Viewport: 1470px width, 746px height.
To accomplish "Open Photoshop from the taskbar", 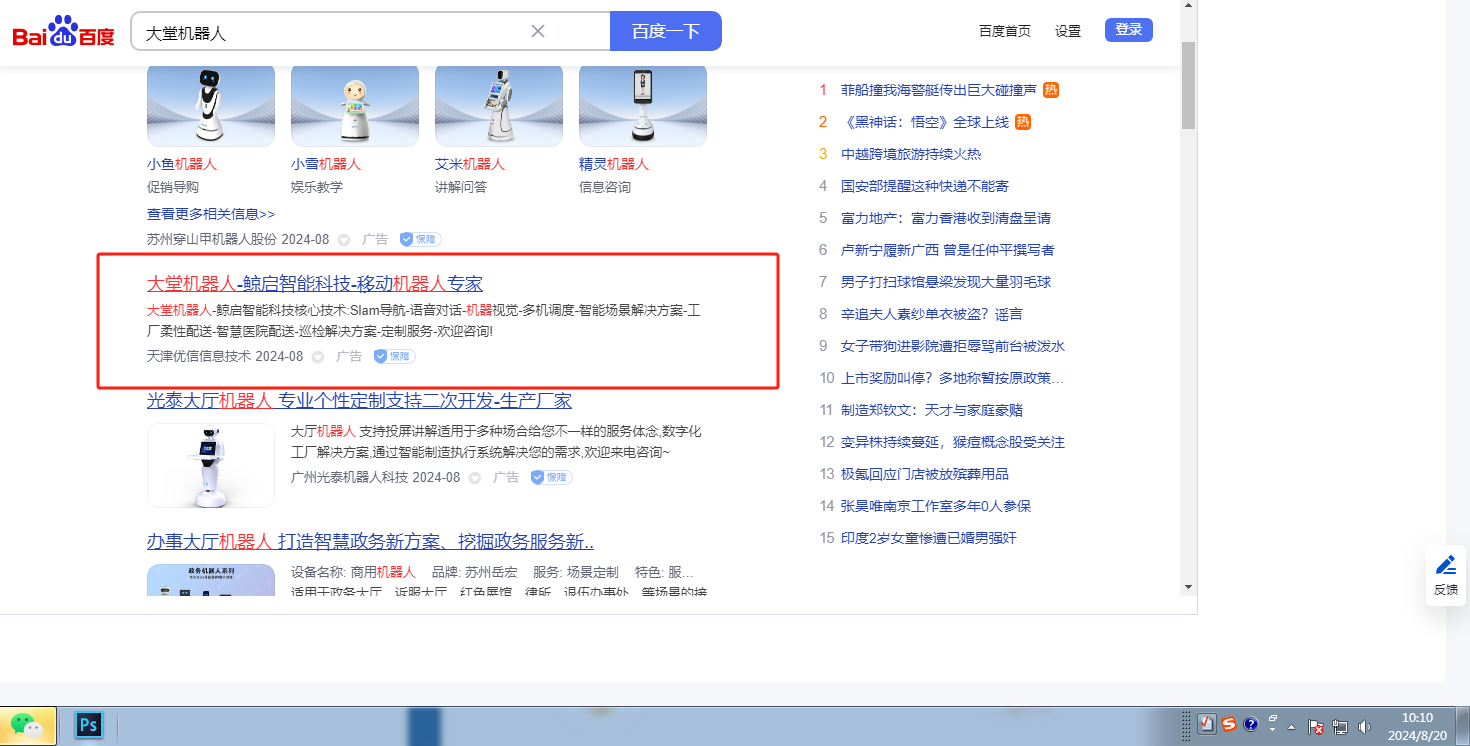I will [89, 725].
